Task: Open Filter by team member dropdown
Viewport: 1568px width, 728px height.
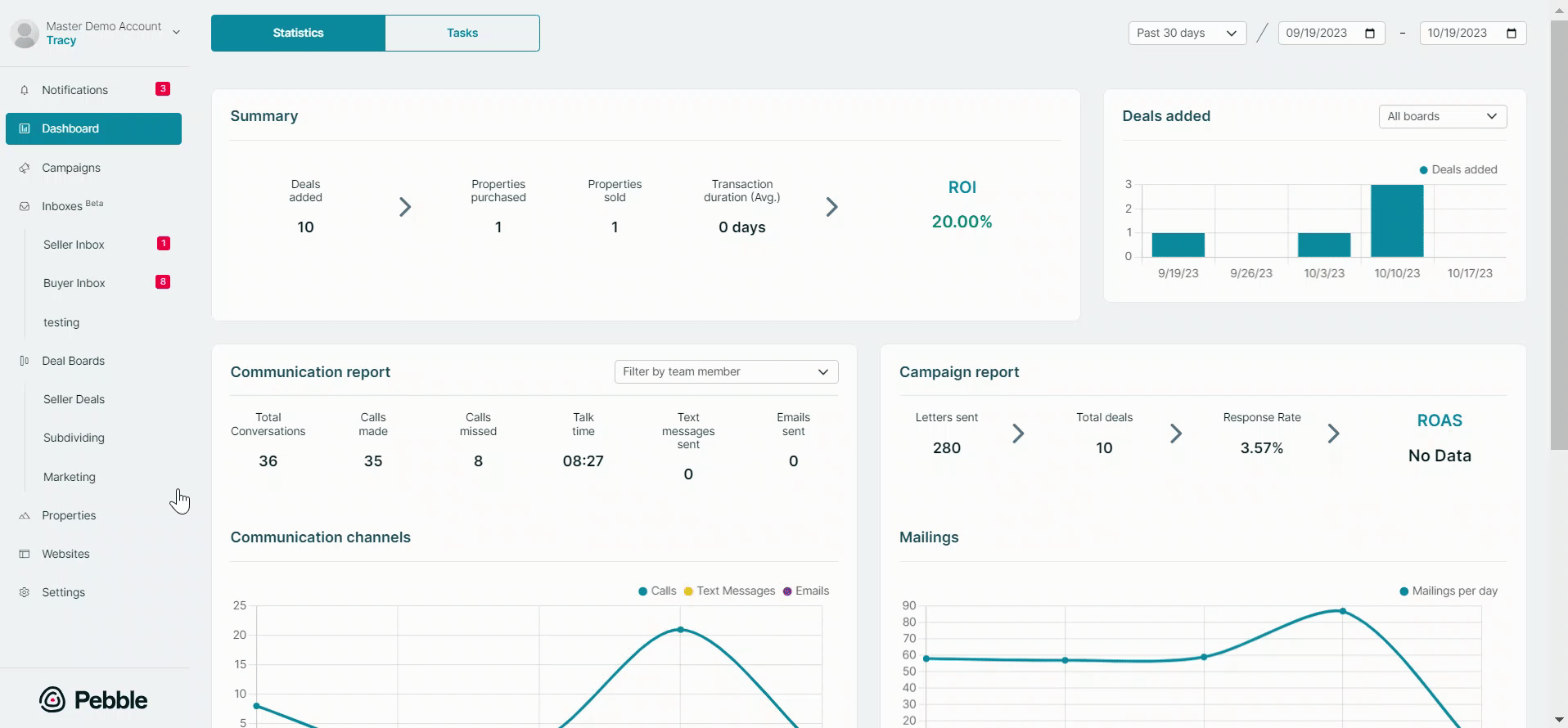Action: pyautogui.click(x=727, y=371)
